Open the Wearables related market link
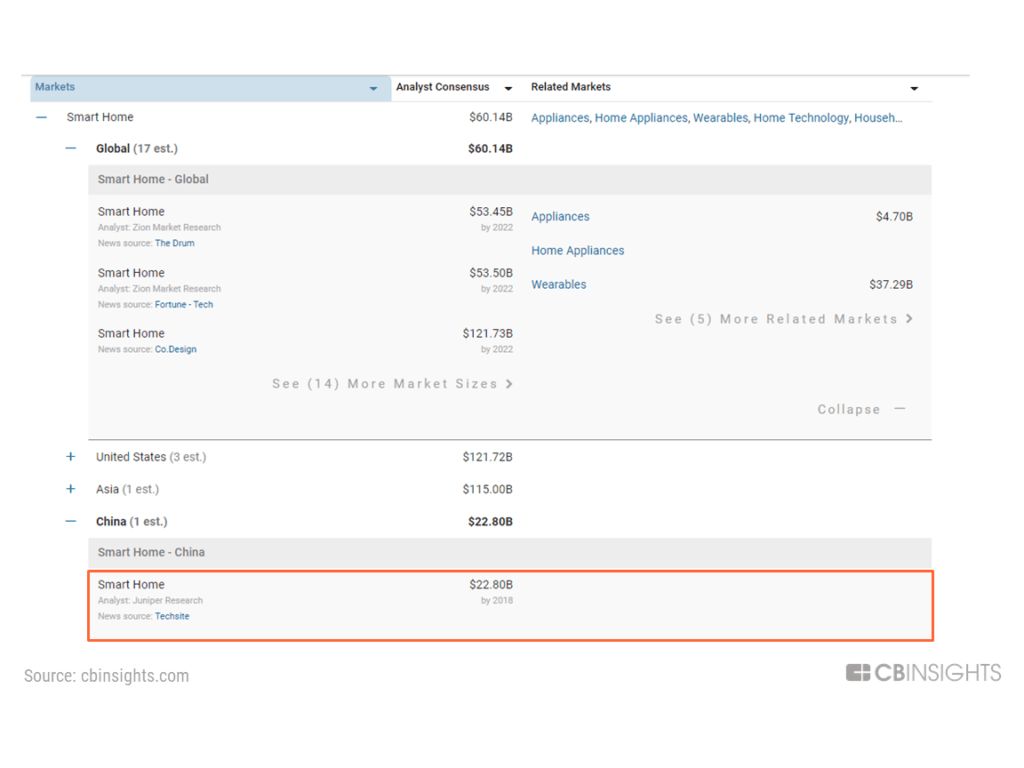The width and height of the screenshot is (1024, 768). click(558, 285)
